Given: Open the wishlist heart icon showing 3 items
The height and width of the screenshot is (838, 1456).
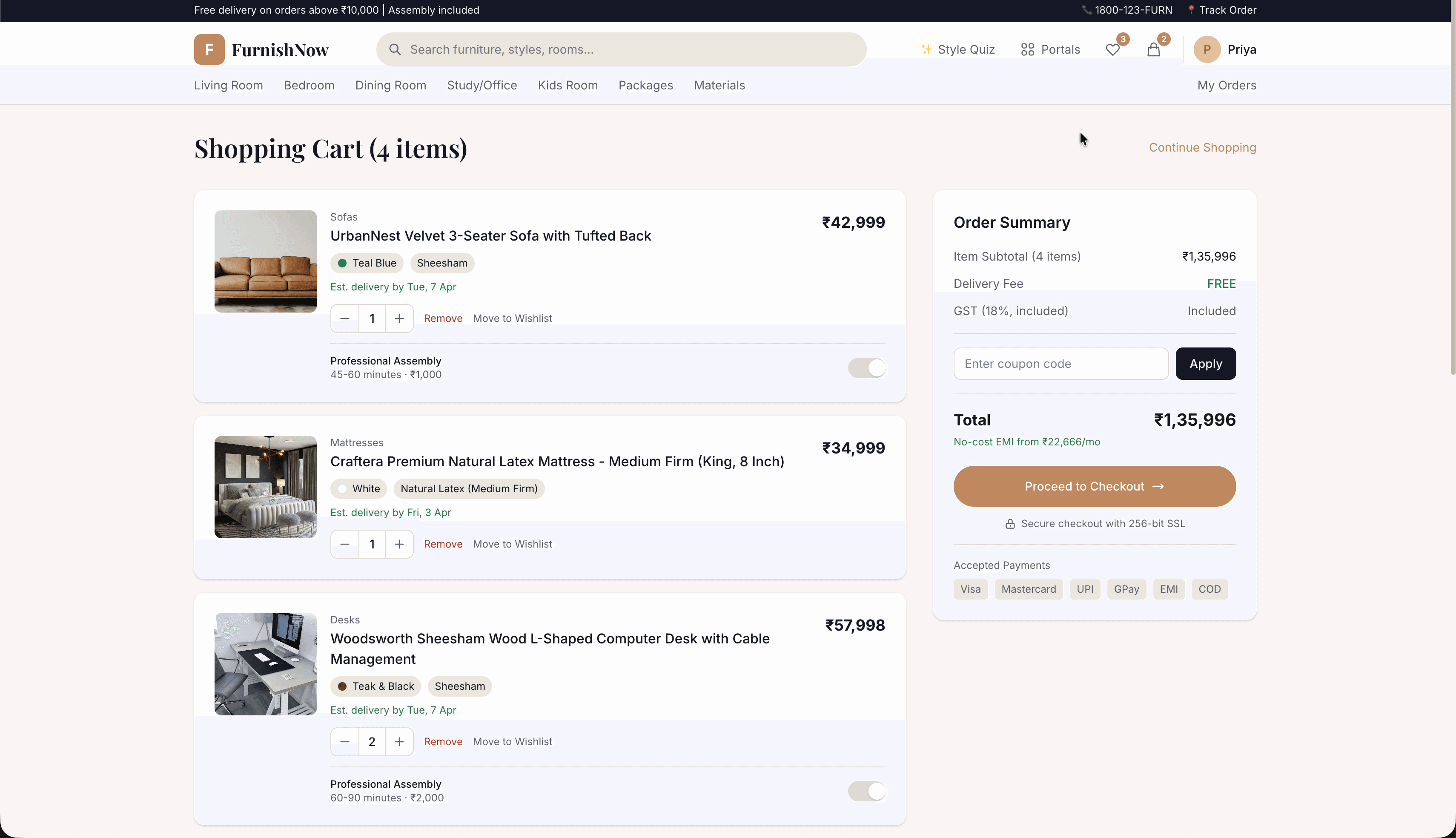Looking at the screenshot, I should (1112, 49).
